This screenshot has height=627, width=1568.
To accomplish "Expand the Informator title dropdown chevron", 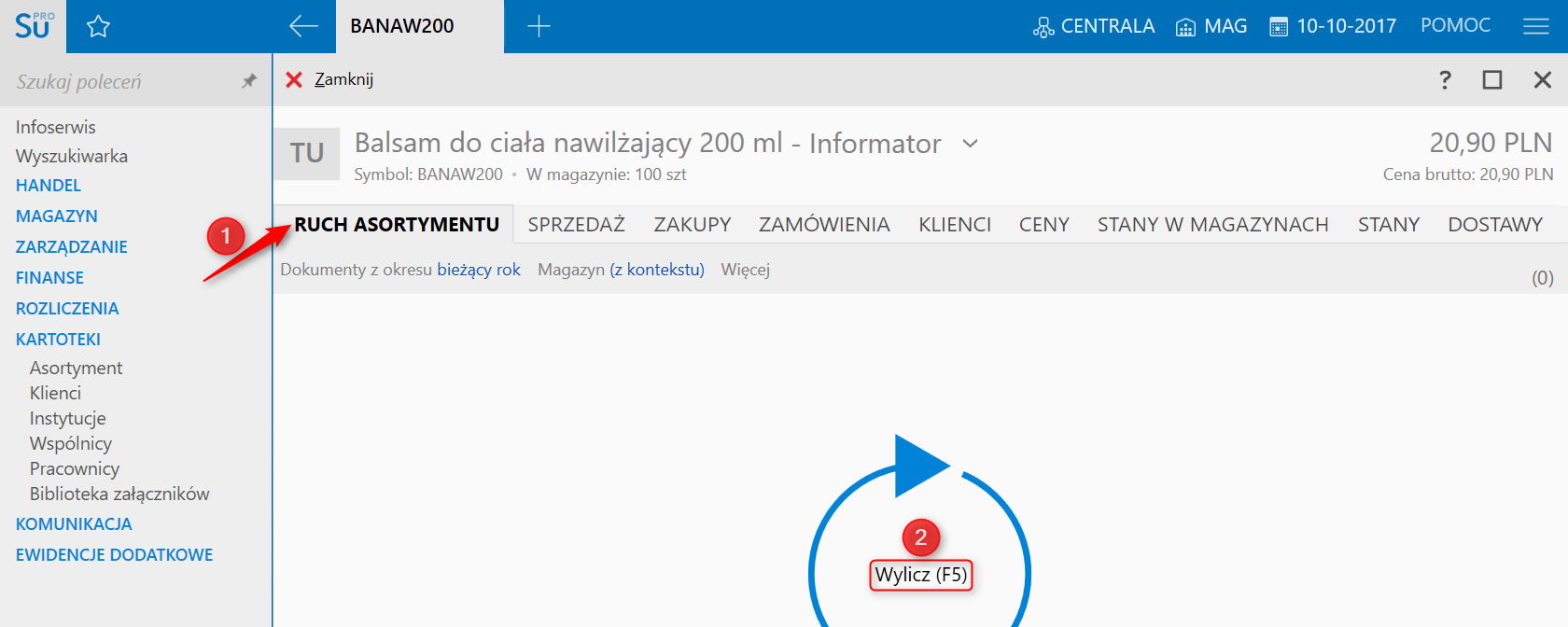I will pyautogui.click(x=971, y=144).
